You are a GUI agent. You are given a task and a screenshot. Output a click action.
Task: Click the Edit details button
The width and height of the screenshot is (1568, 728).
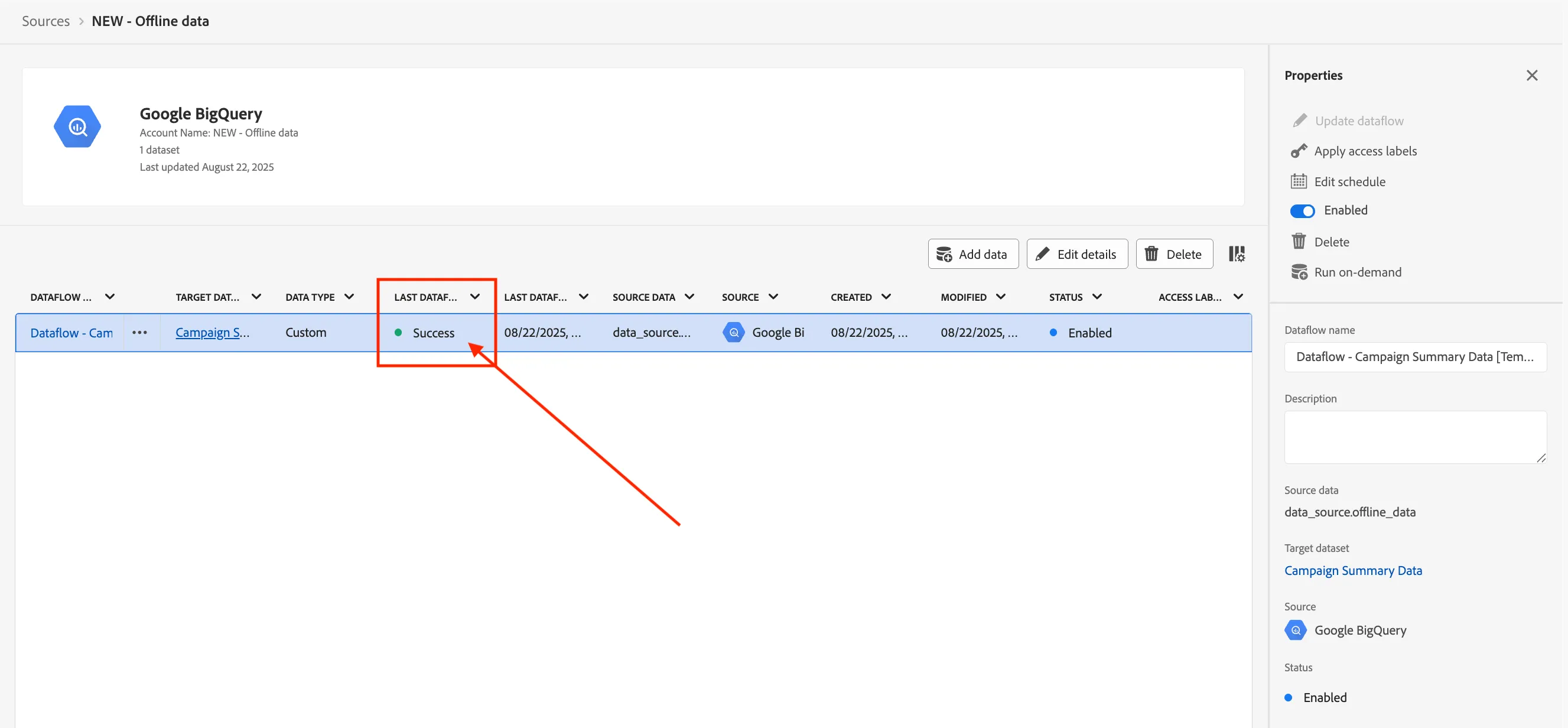(1077, 254)
